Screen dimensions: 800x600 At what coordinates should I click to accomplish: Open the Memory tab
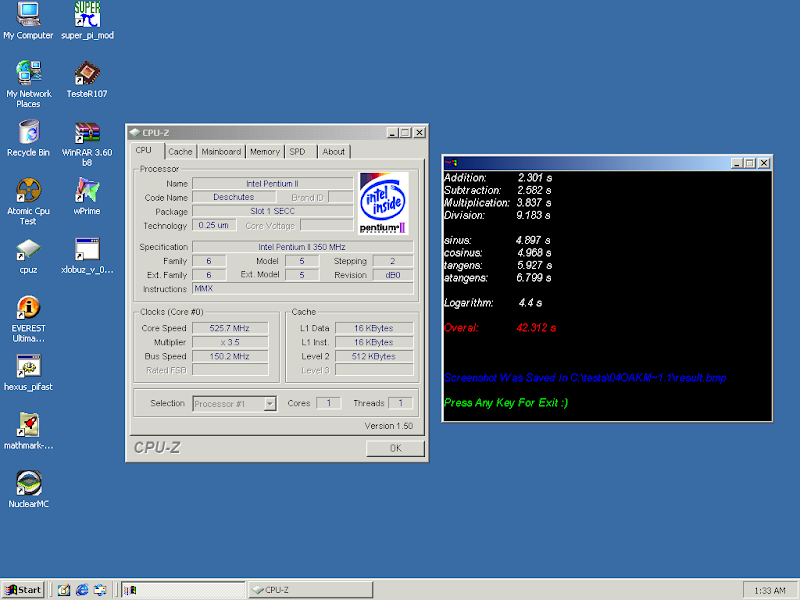[265, 152]
